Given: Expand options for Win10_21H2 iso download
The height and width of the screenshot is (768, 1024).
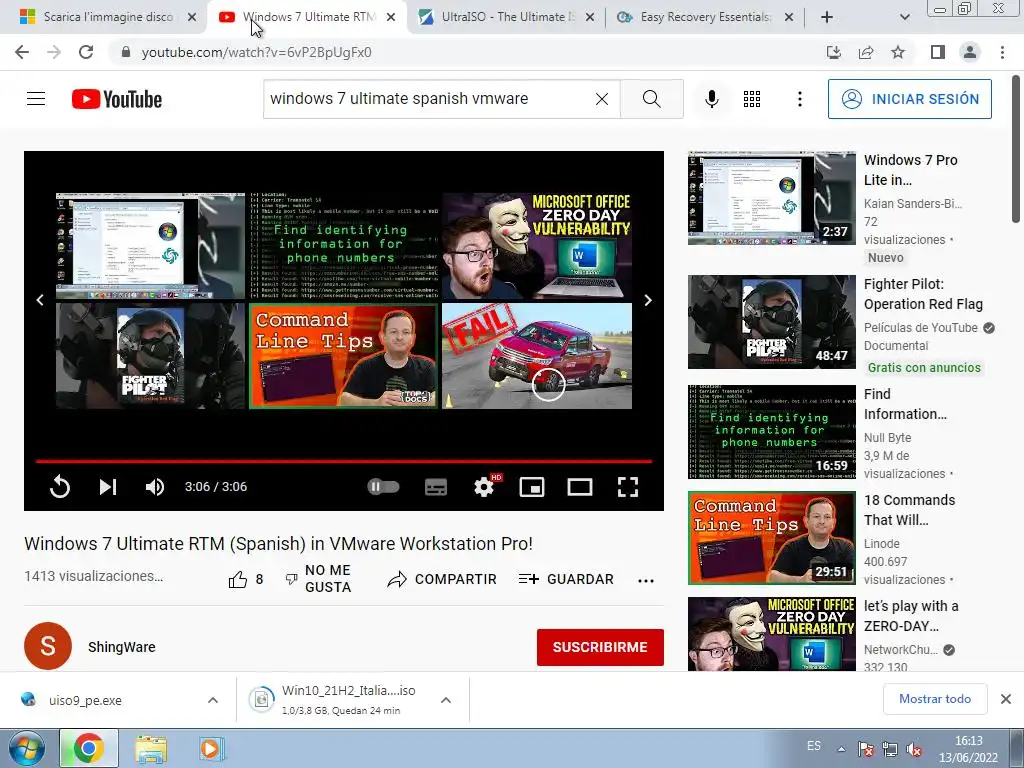Looking at the screenshot, I should tap(445, 700).
